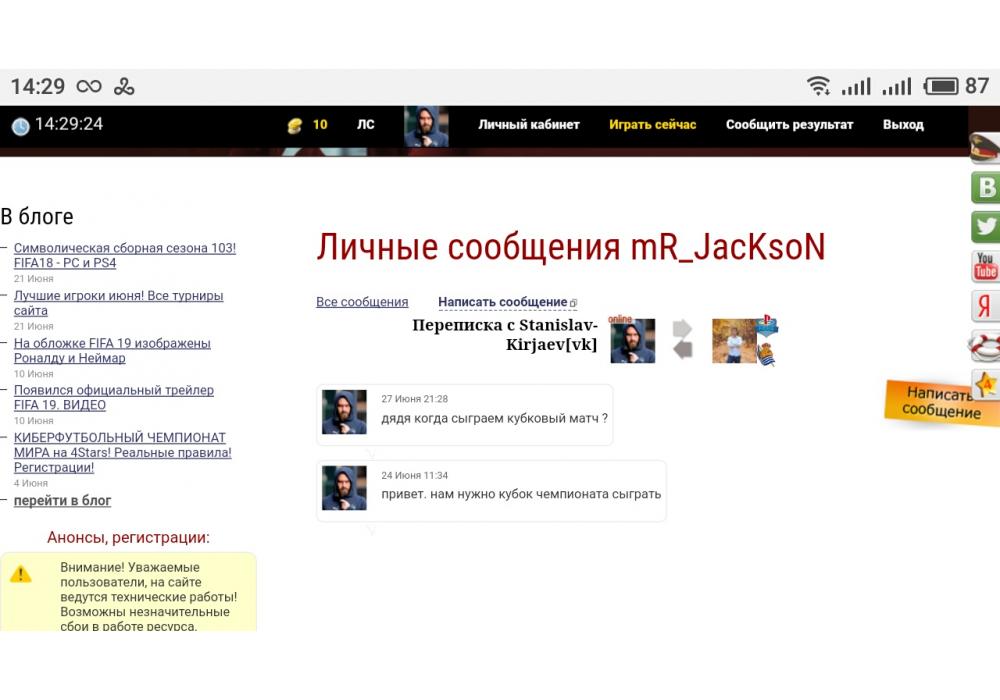Open the Twitter icon on right edge
1000x700 pixels.
click(x=986, y=227)
